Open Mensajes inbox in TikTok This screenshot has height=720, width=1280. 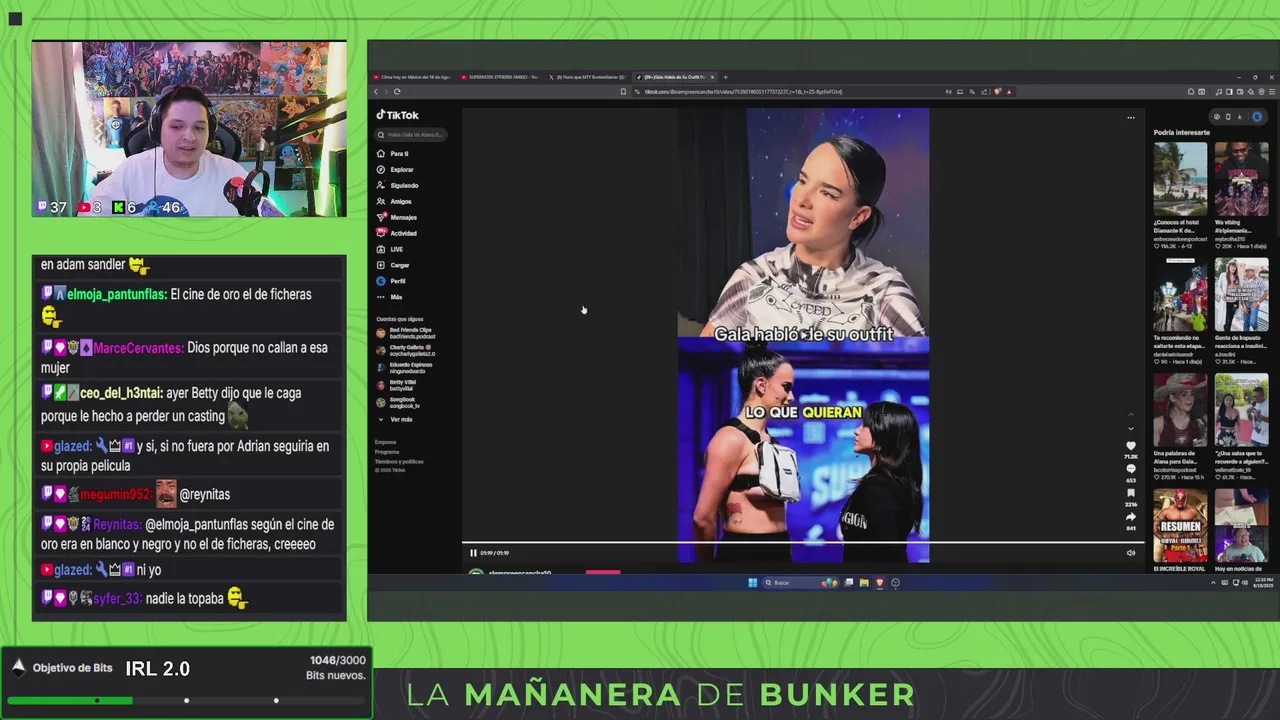[397, 217]
